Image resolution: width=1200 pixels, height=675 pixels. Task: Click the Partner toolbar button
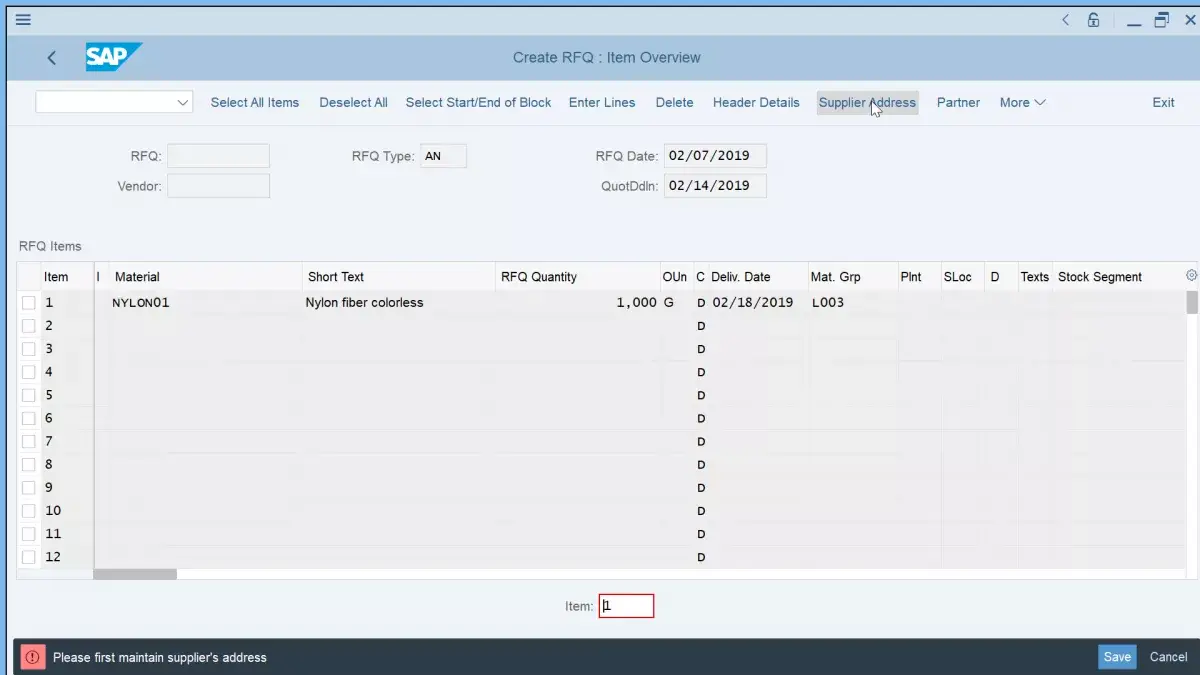[958, 102]
